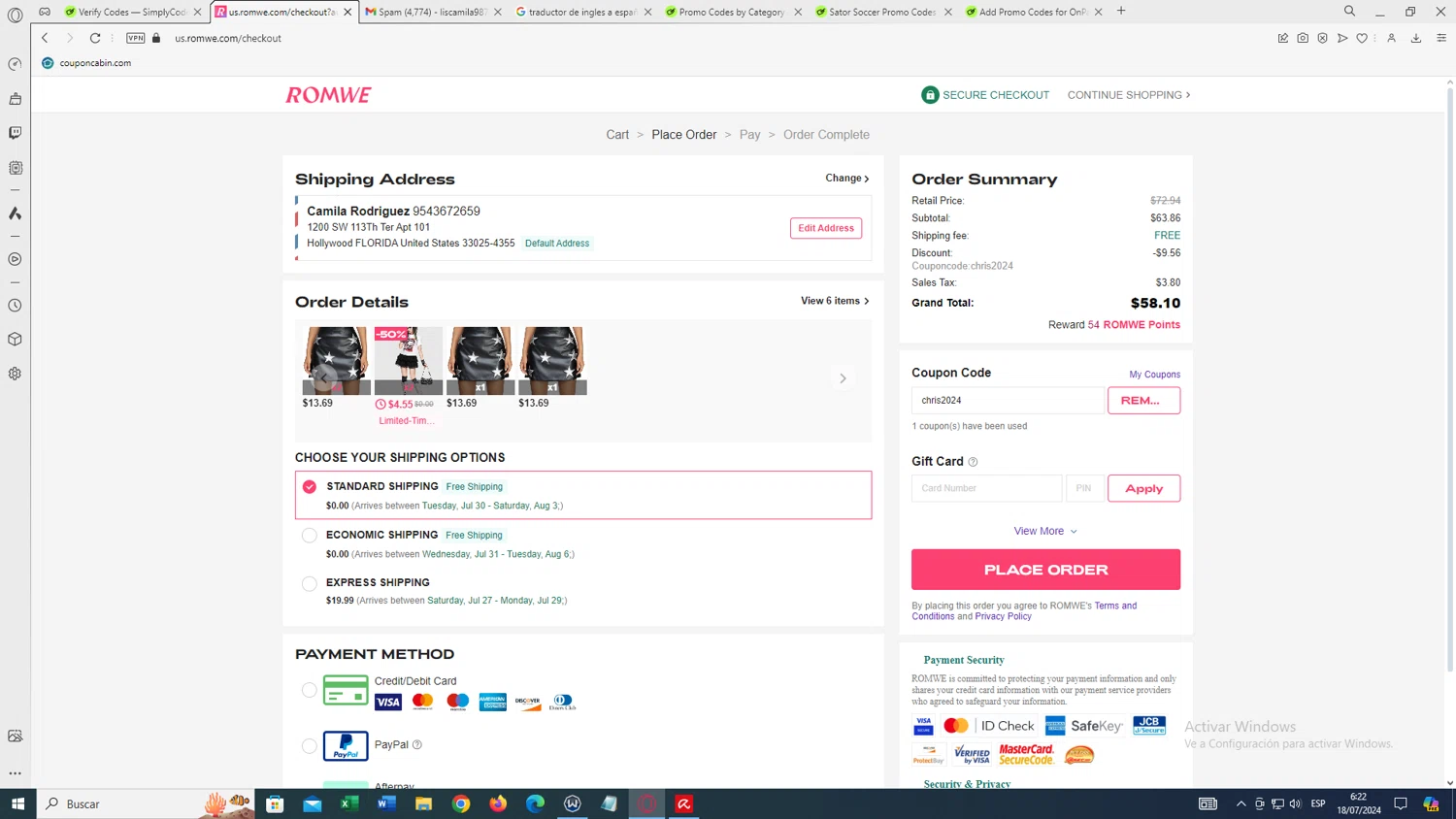Open the Easy Setup sliders icon
The width and height of the screenshot is (1456, 819).
tap(1441, 38)
